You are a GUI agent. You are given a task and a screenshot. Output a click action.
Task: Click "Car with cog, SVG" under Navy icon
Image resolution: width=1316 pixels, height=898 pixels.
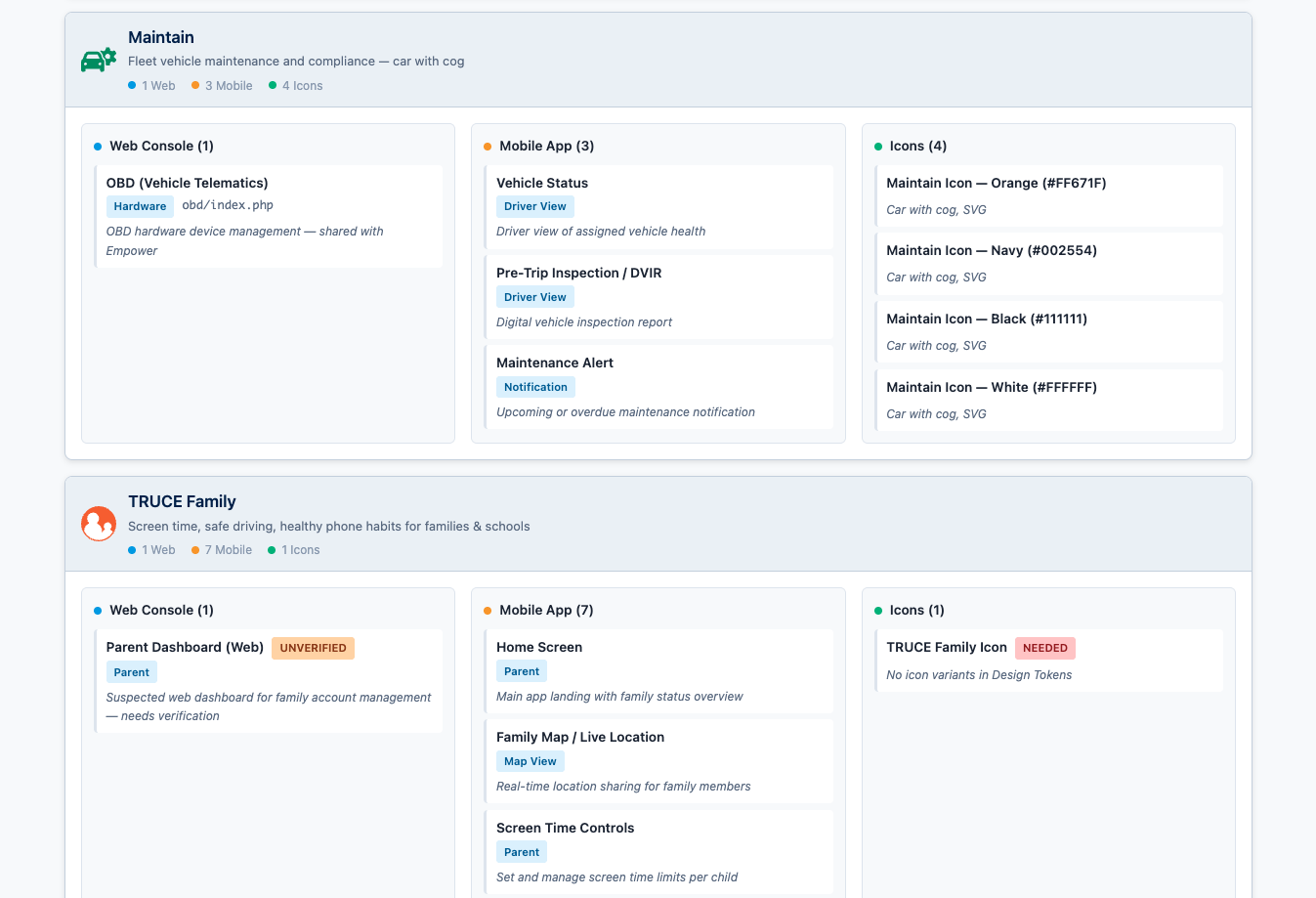936,278
